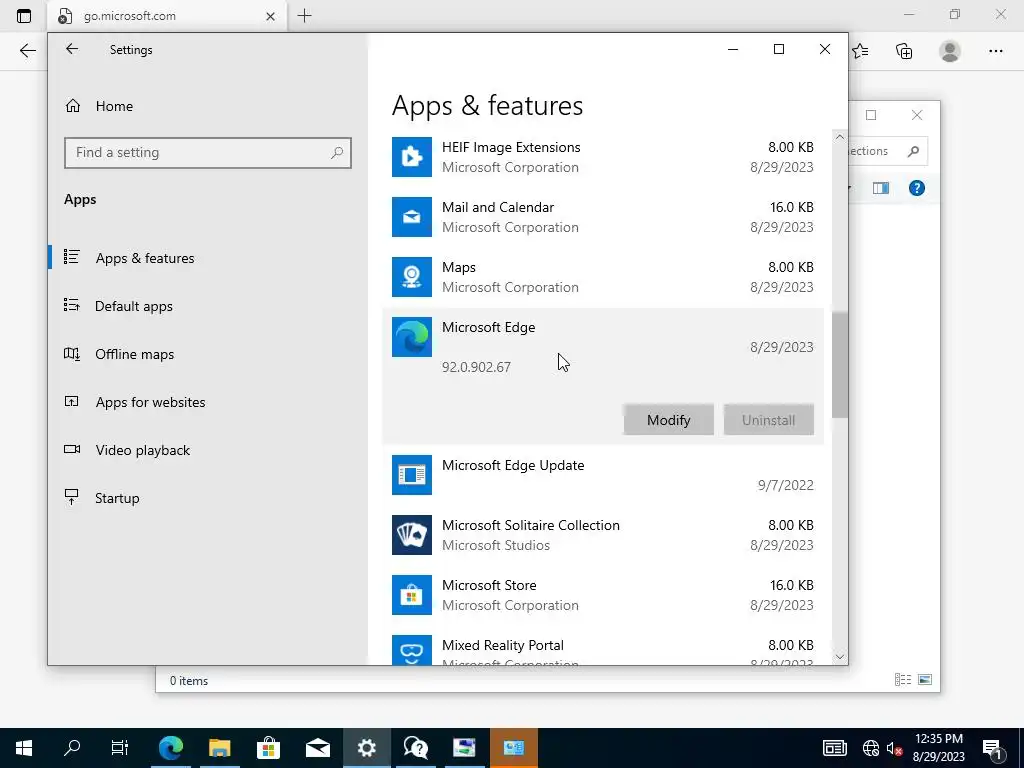Click the search magnifier in Find a setting
The image size is (1024, 768).
pos(336,153)
